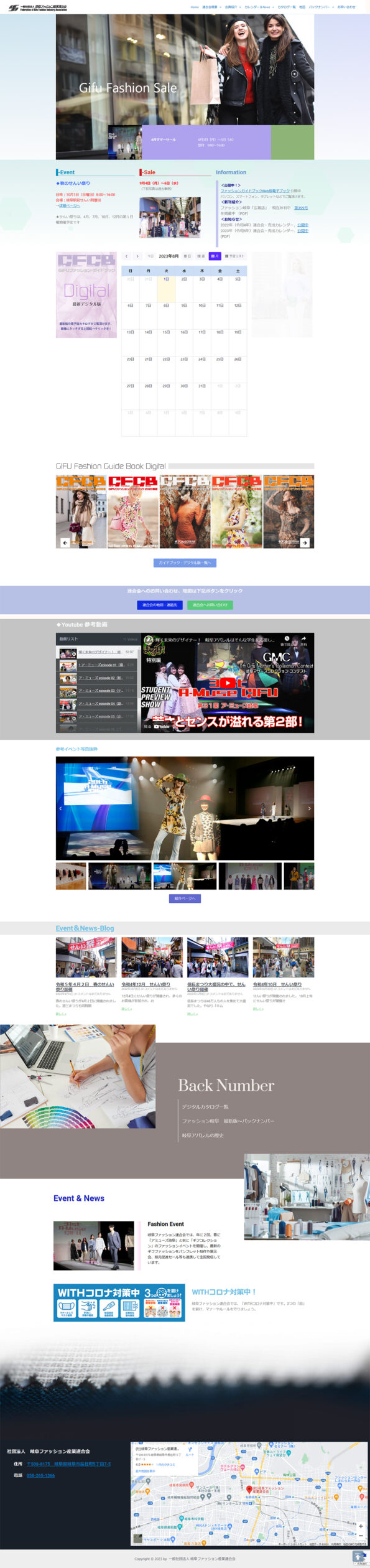The width and height of the screenshot is (370, 1568).
Task: Zoom in on the Google map
Action: 361,1525
